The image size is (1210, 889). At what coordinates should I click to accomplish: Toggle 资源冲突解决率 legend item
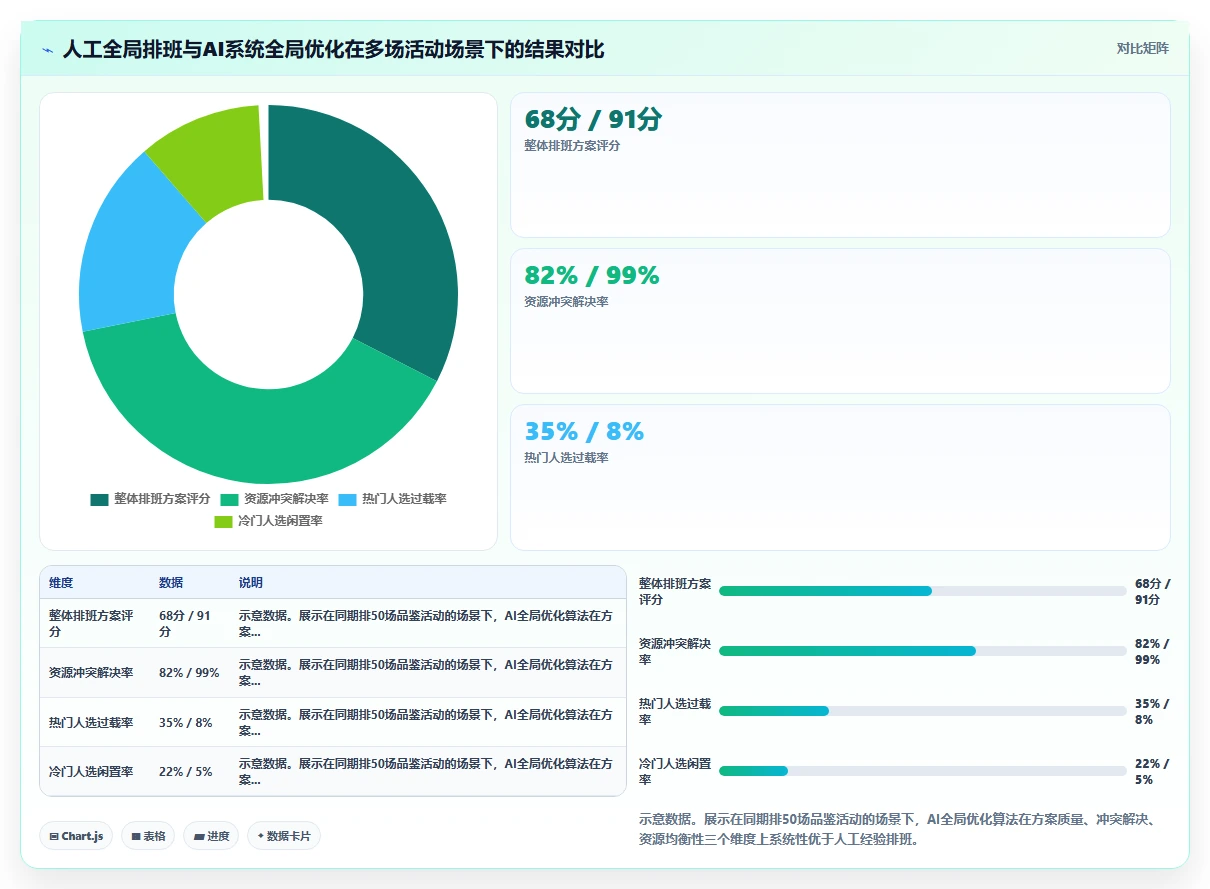click(274, 499)
